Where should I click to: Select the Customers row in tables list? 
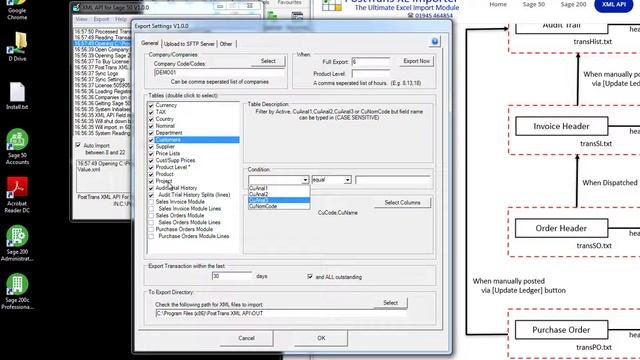pyautogui.click(x=197, y=140)
